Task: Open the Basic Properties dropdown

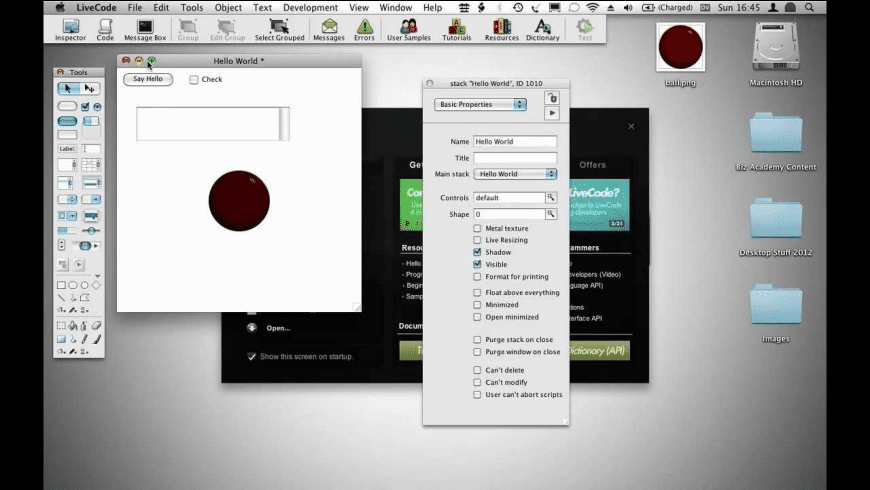Action: tap(480, 104)
